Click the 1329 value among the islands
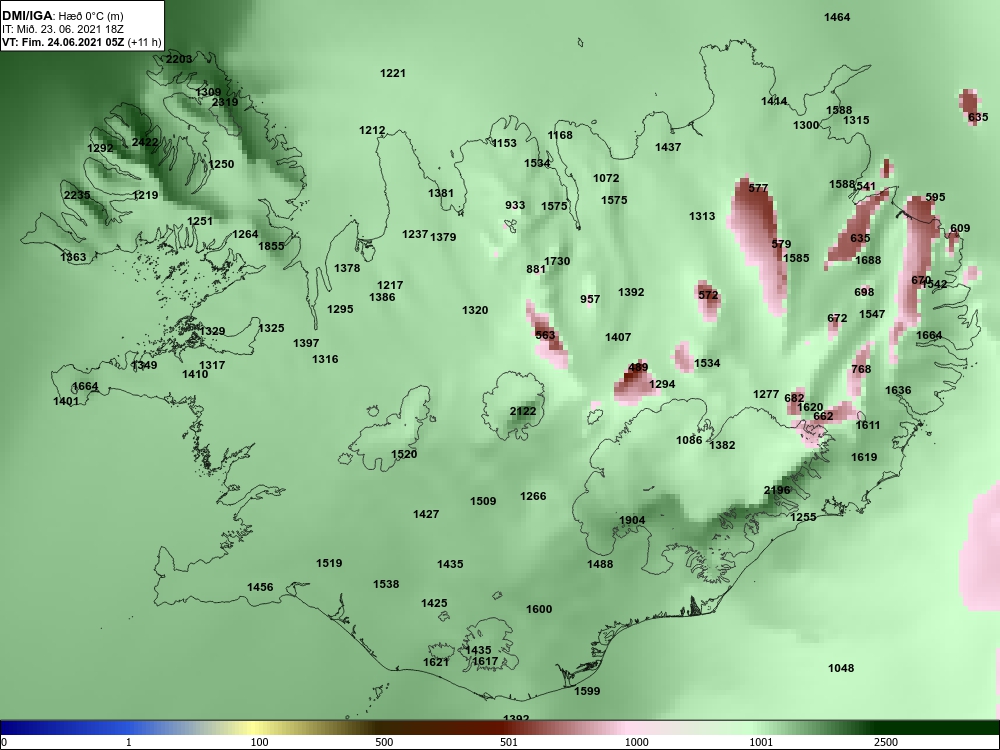 coord(212,332)
